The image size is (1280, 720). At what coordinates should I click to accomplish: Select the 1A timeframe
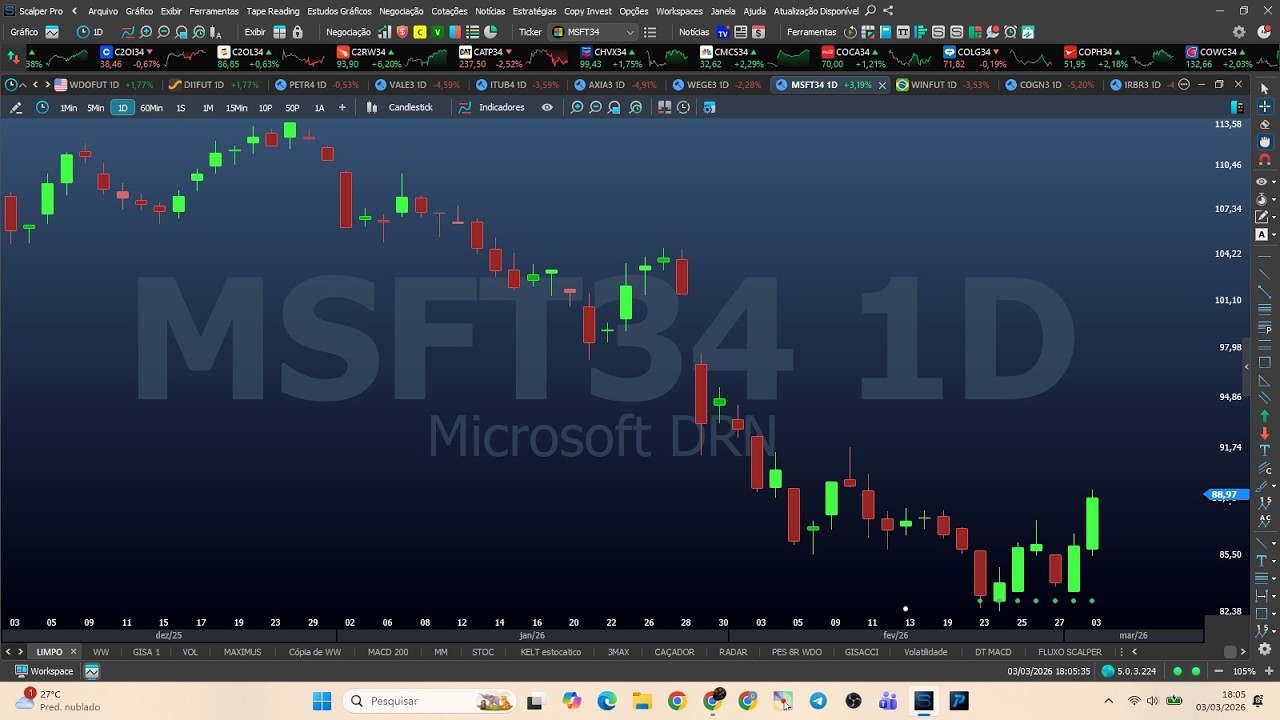point(319,107)
